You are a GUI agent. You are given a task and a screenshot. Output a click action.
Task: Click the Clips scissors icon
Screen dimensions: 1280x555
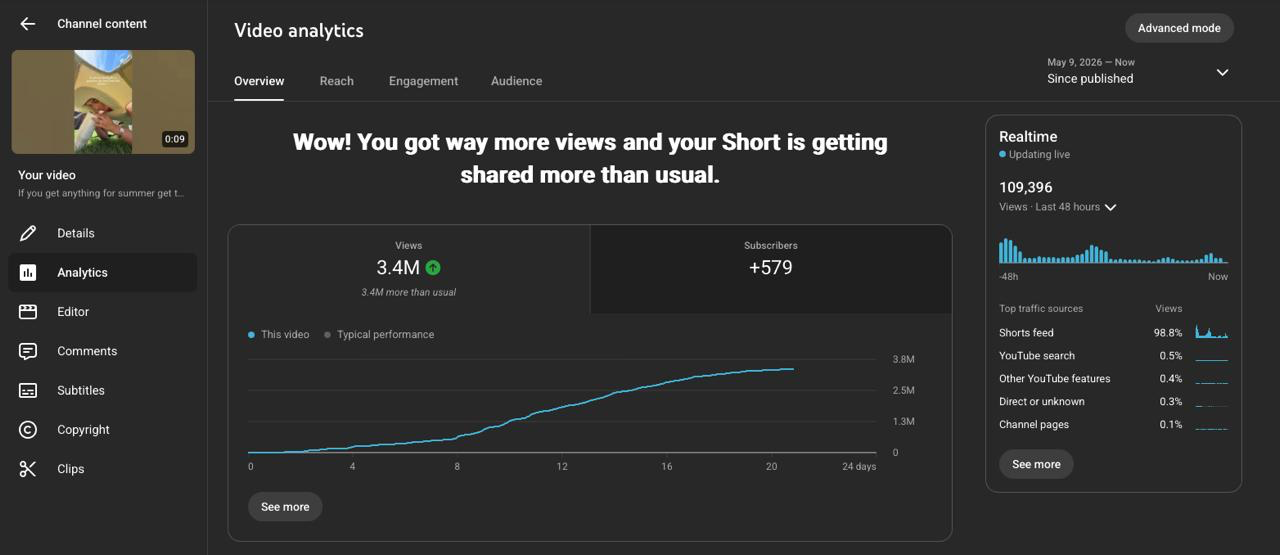[x=28, y=469]
